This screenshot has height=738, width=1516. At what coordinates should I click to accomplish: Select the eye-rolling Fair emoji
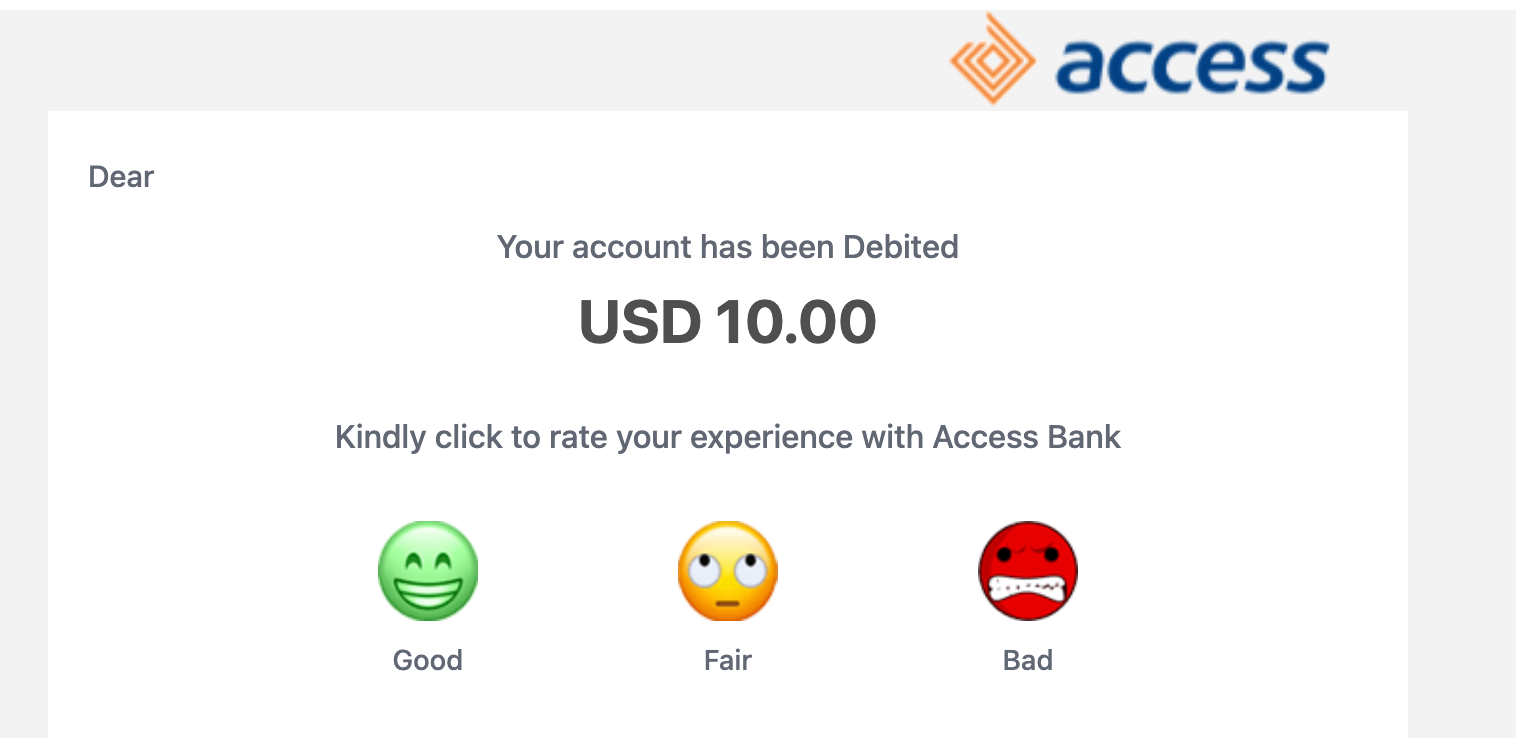(x=728, y=571)
